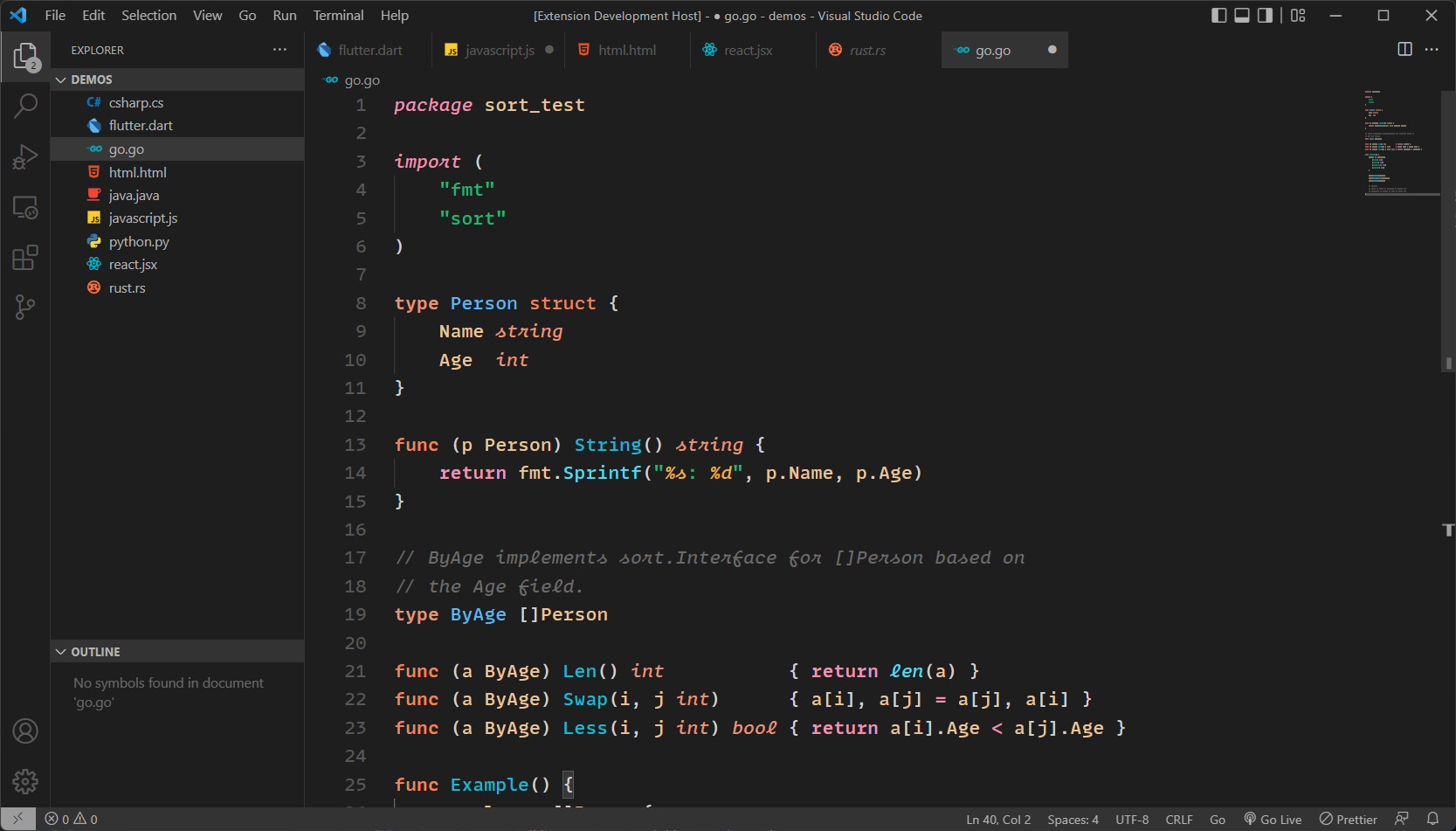Open errors and warnings problems indicator
1456x831 pixels.
(72, 819)
